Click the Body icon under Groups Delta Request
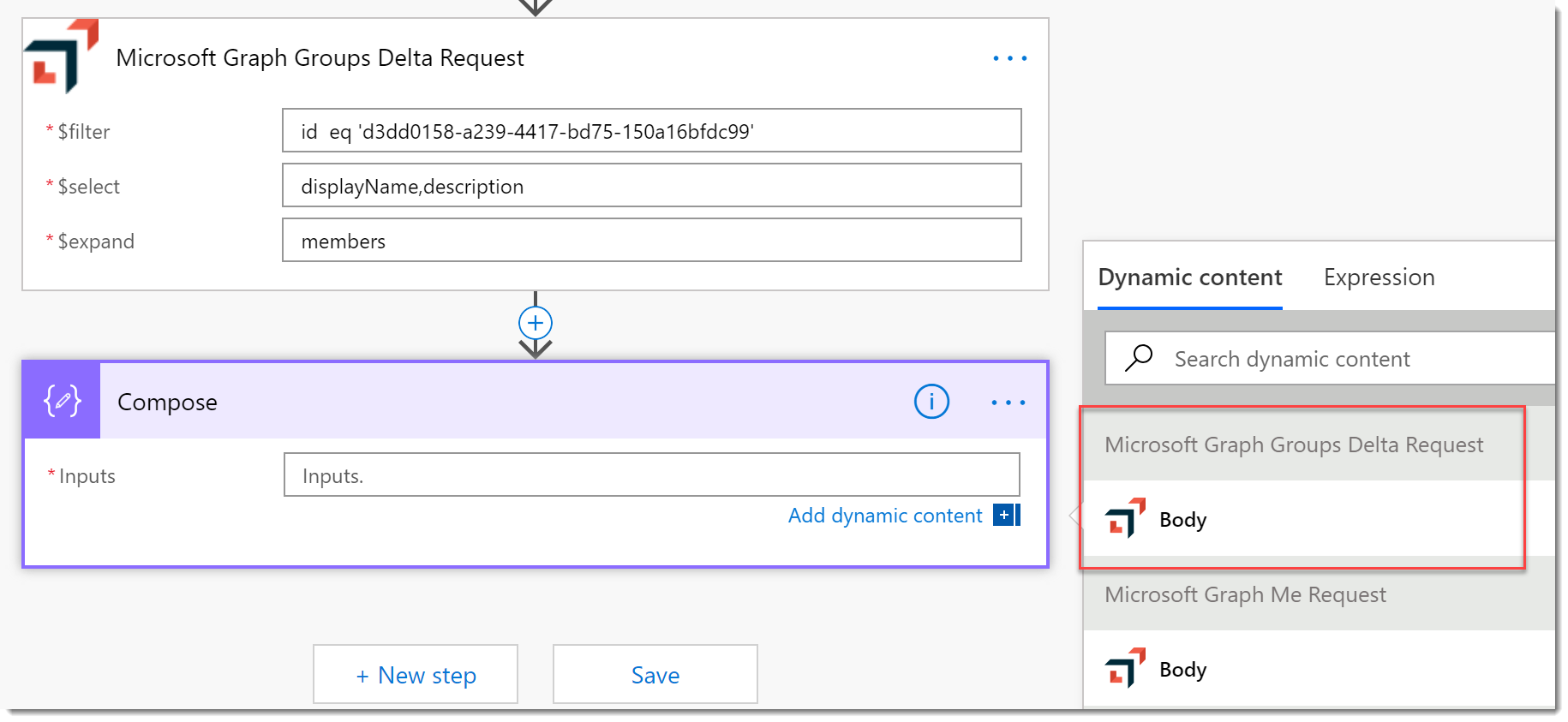 tap(1125, 519)
